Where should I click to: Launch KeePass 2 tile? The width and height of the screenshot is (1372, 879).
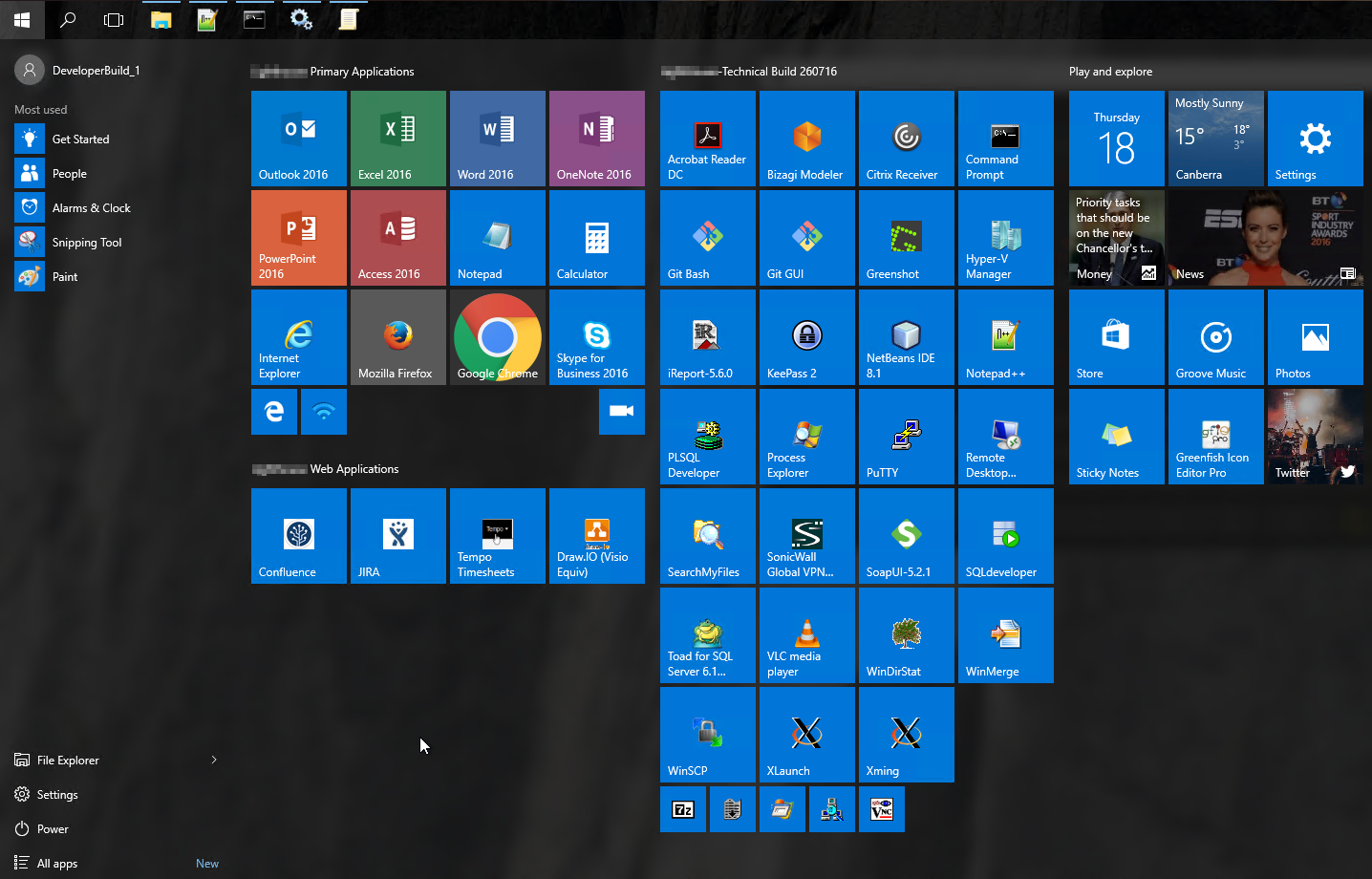[807, 337]
